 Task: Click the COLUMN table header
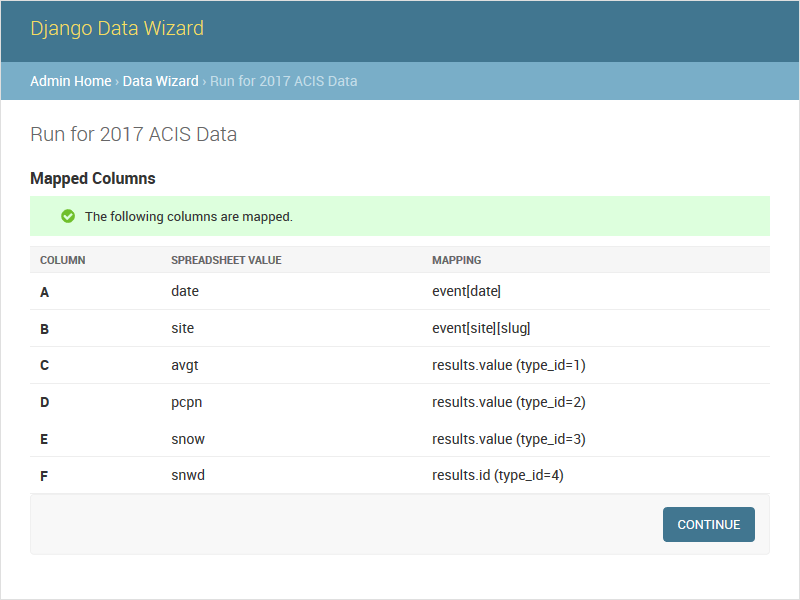click(x=63, y=260)
